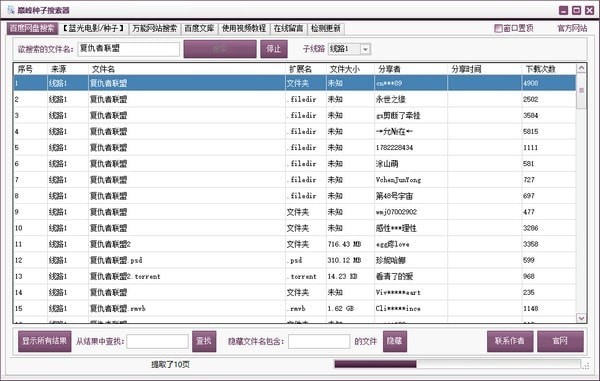Select row shared by 涂山雨
Image resolution: width=600 pixels, height=381 pixels.
(x=294, y=164)
